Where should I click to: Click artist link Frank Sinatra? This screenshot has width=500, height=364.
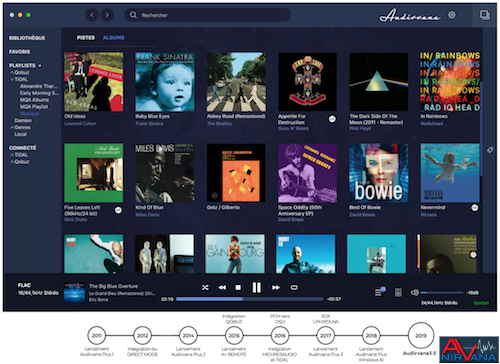pyautogui.click(x=149, y=124)
